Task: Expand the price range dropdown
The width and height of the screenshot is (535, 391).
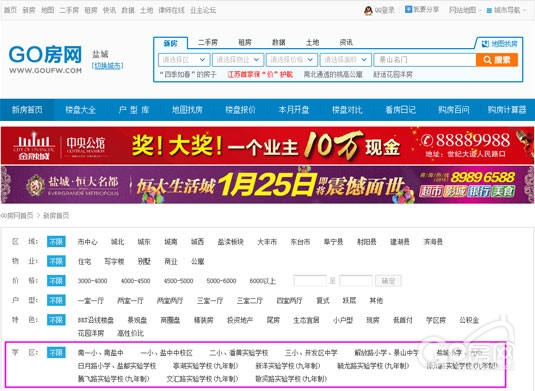Action: point(292,60)
